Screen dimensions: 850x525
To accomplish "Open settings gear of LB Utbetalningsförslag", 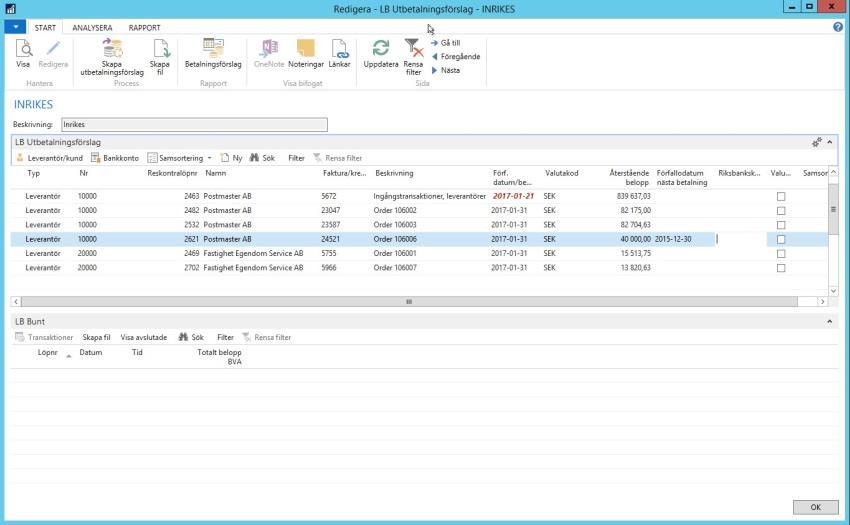I will tap(816, 142).
